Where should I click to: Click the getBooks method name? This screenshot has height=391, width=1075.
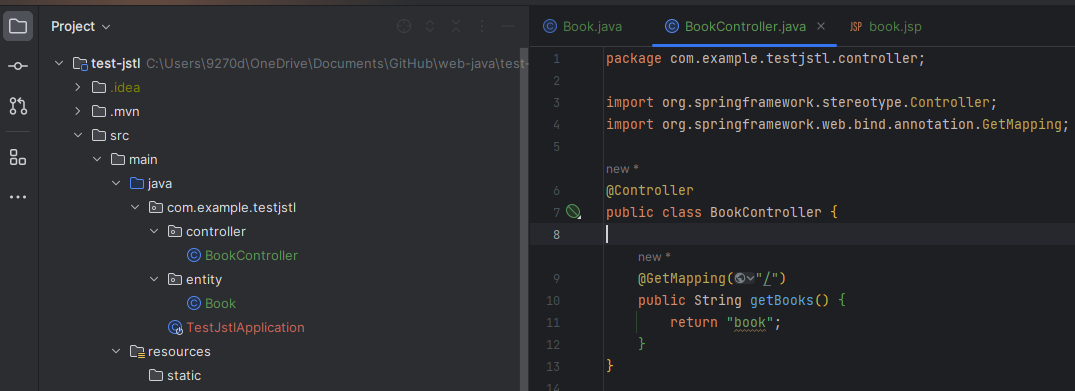point(782,300)
